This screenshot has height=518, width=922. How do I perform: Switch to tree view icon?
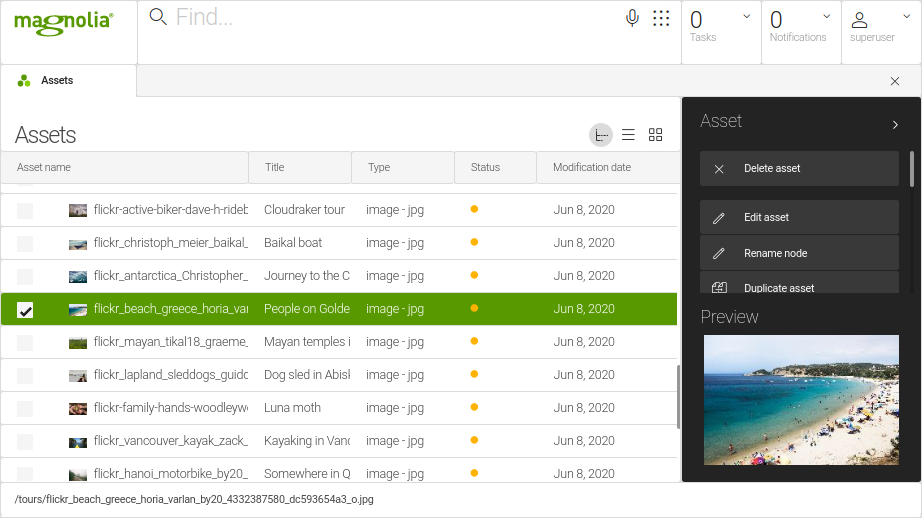(601, 135)
